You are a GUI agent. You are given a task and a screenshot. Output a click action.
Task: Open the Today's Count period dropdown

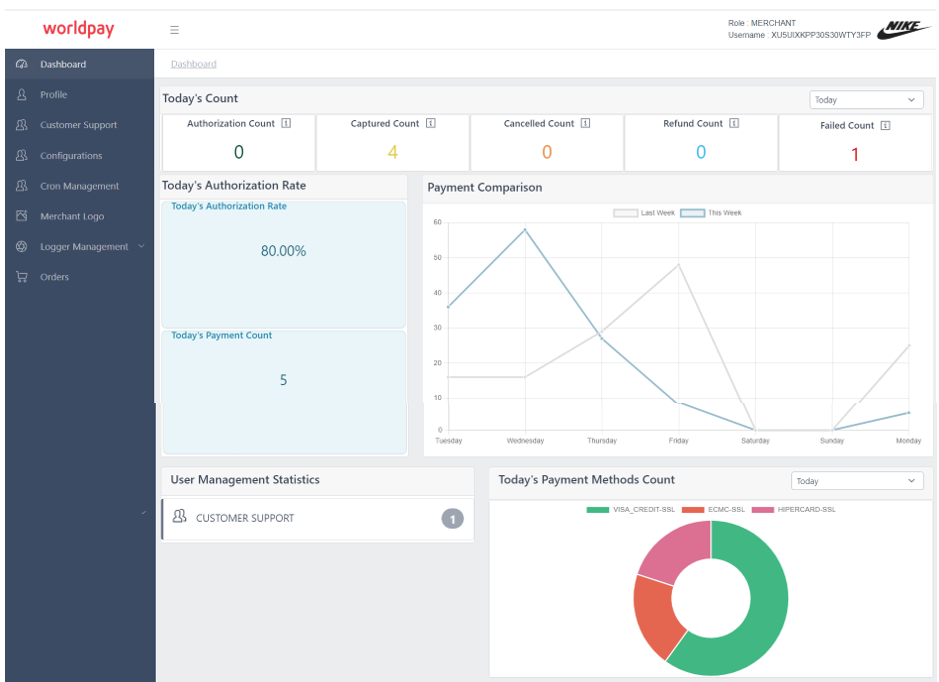pos(865,99)
